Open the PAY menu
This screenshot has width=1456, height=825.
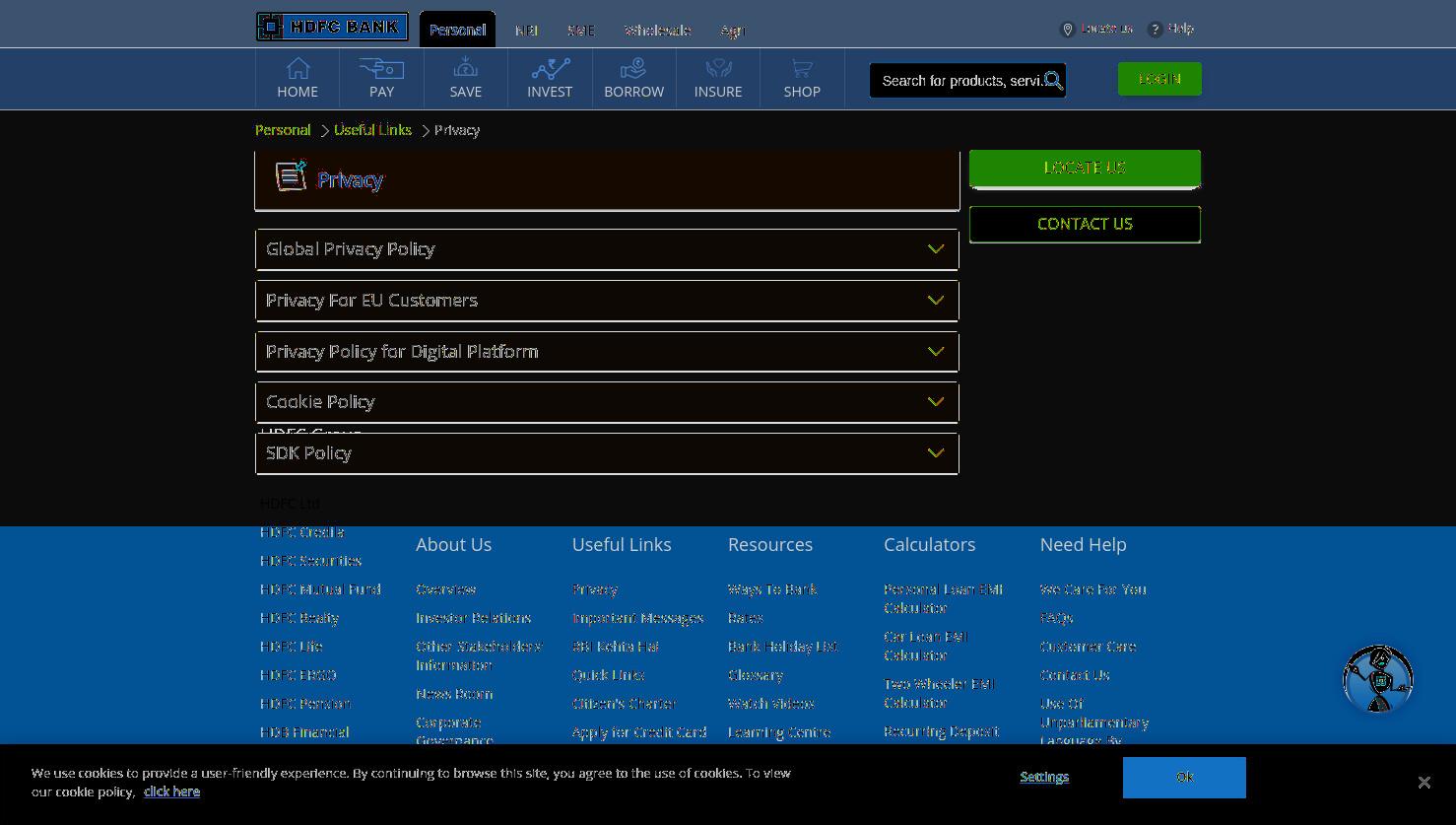(381, 79)
